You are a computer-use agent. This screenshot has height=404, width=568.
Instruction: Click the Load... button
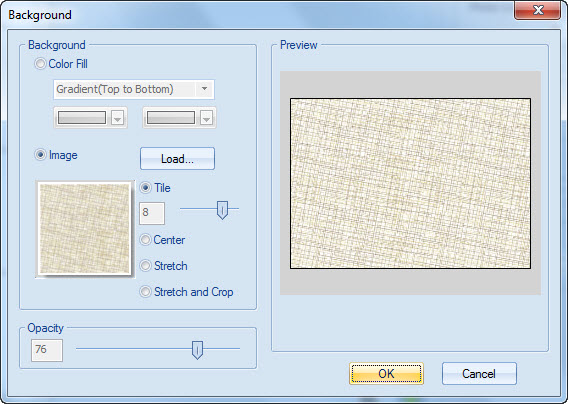pyautogui.click(x=178, y=159)
